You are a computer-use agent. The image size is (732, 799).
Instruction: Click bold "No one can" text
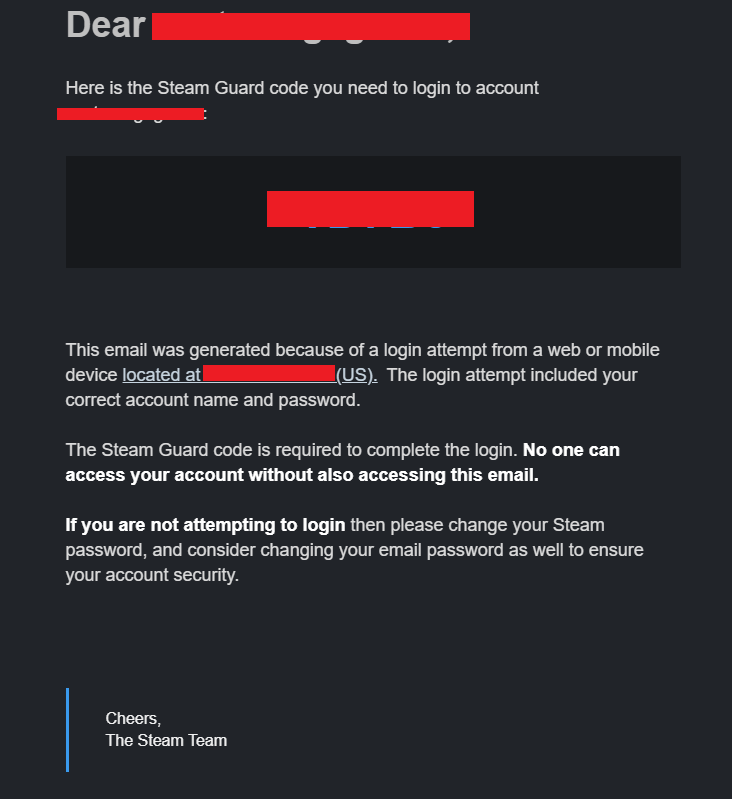[x=571, y=450]
